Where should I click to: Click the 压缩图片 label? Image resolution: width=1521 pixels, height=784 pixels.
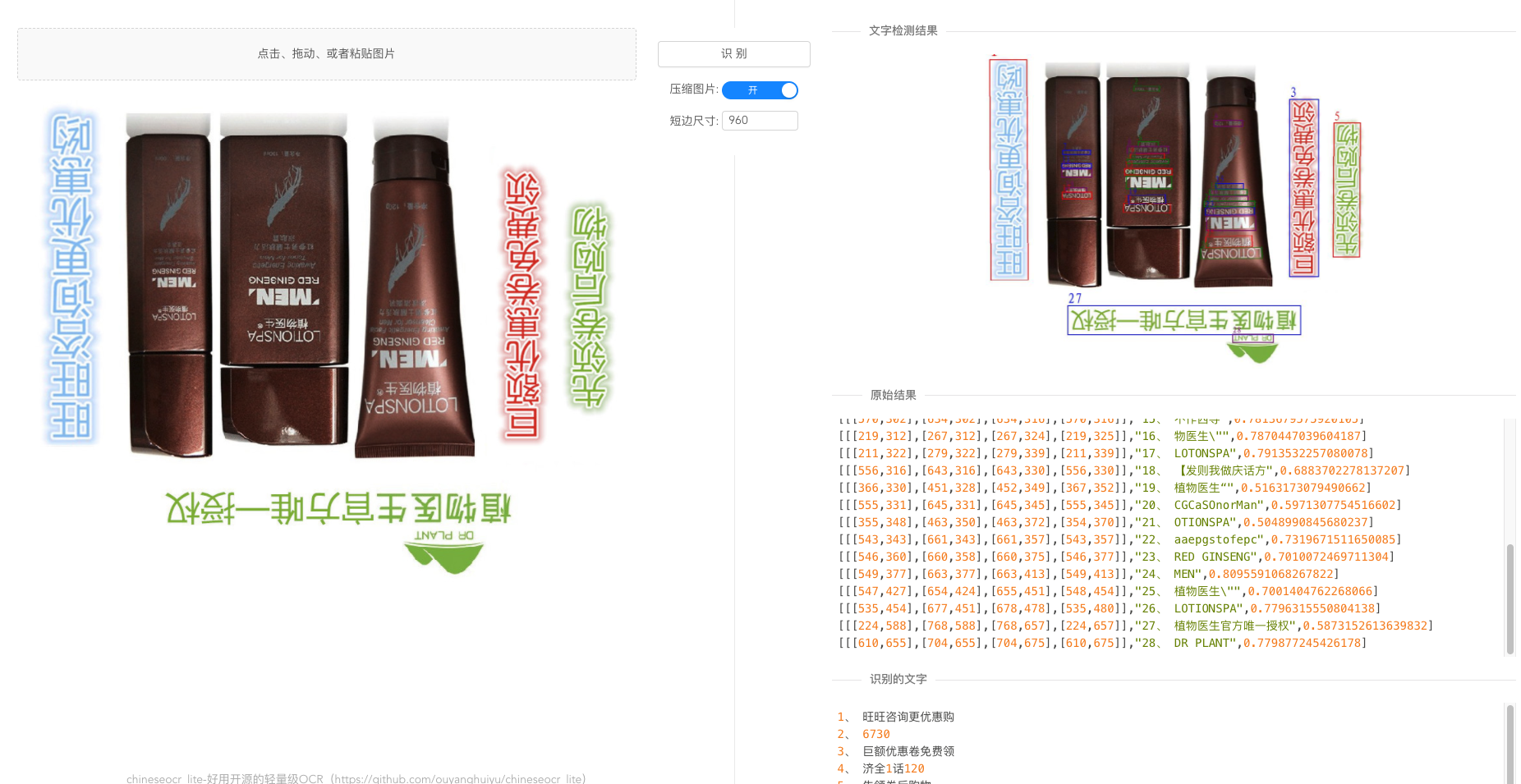point(693,89)
